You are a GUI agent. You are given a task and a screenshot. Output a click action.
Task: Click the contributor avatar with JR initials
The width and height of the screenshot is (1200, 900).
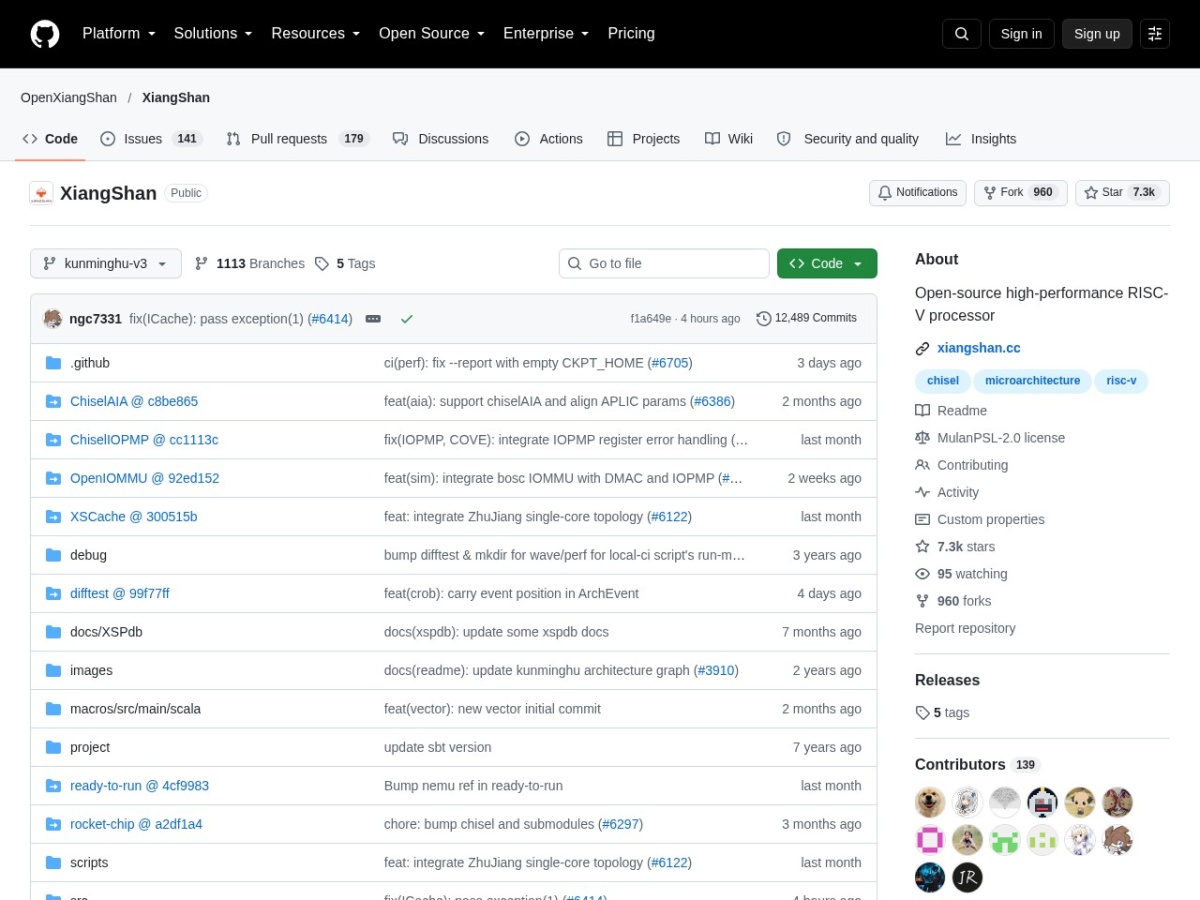pyautogui.click(x=967, y=877)
